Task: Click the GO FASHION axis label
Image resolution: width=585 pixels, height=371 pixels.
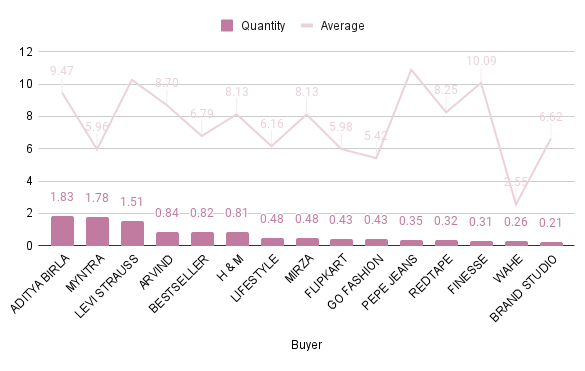Action: [x=355, y=282]
